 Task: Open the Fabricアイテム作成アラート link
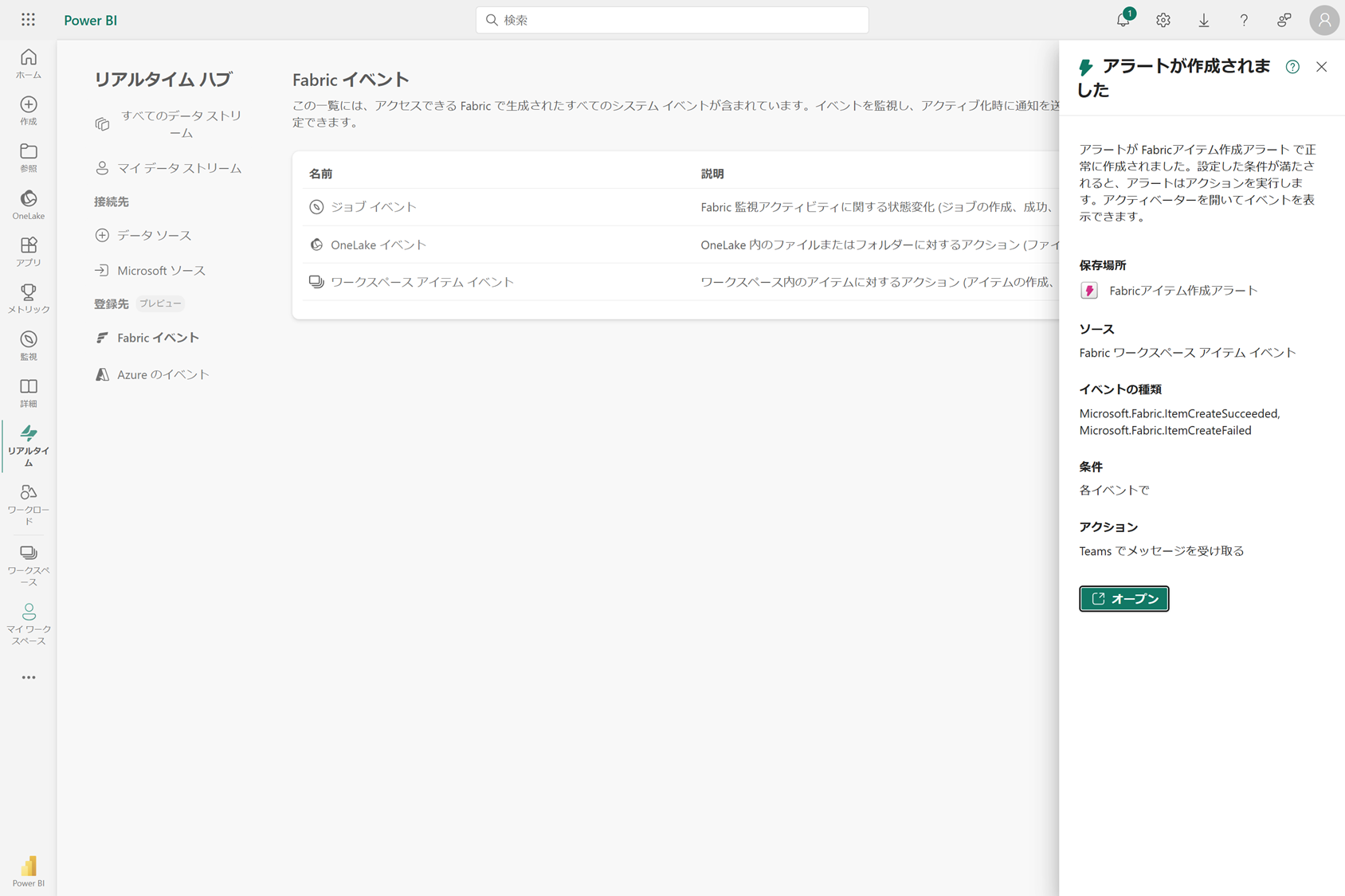tap(1183, 291)
